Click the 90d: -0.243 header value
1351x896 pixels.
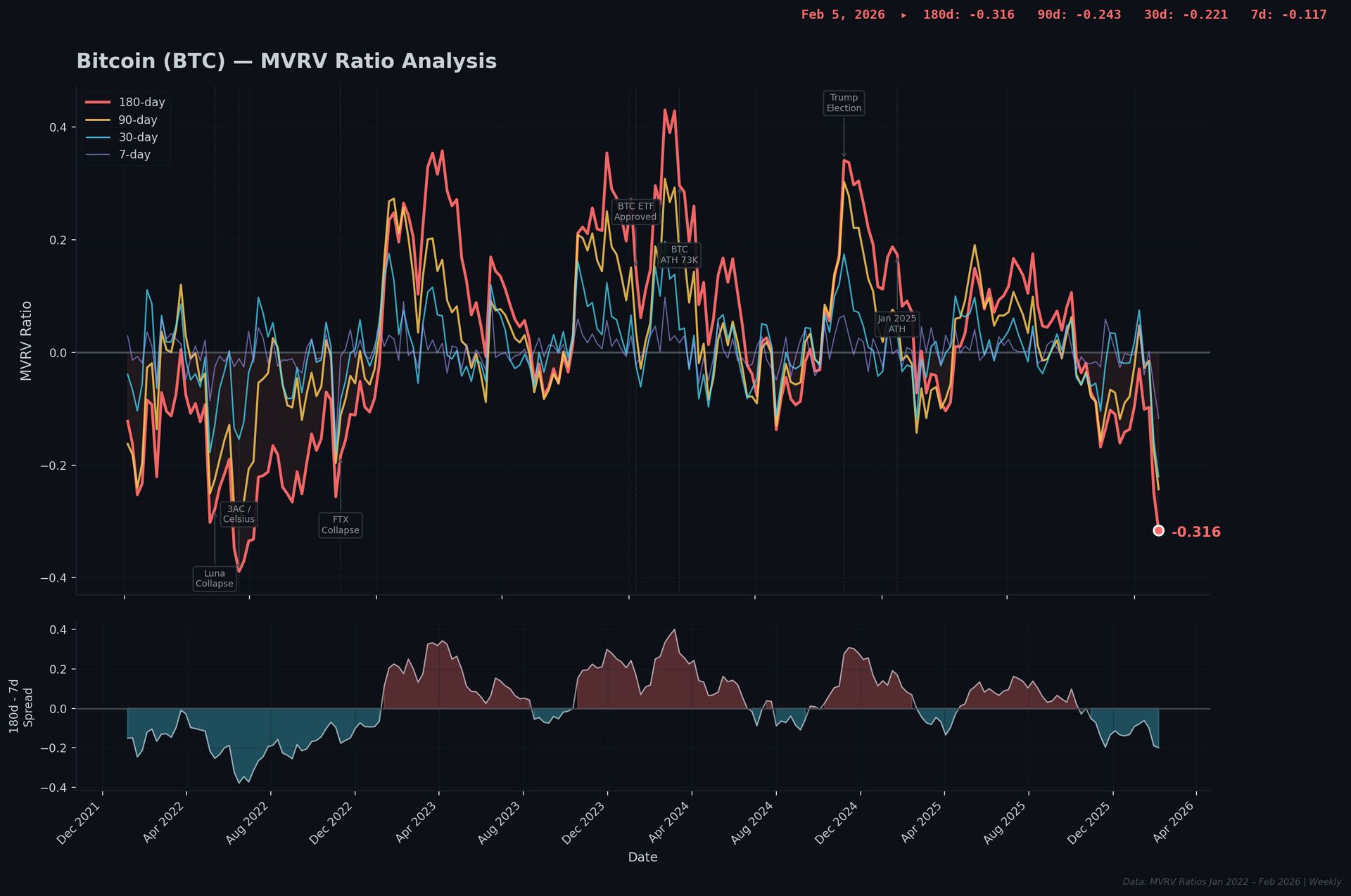[1079, 15]
